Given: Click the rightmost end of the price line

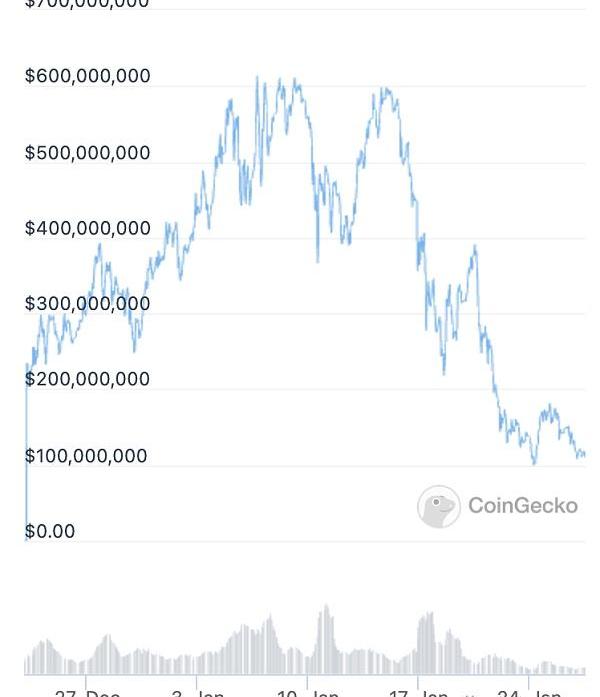Looking at the screenshot, I should (x=583, y=455).
